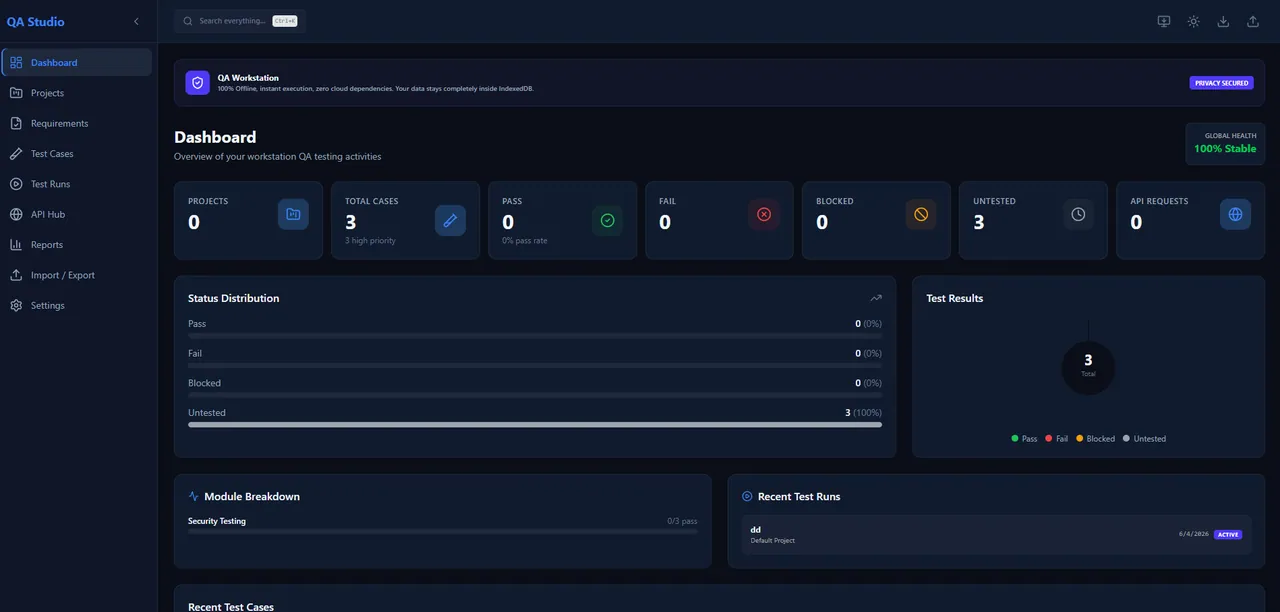The height and width of the screenshot is (612, 1280).
Task: Click the 0/3 pass value
Action: tap(682, 521)
